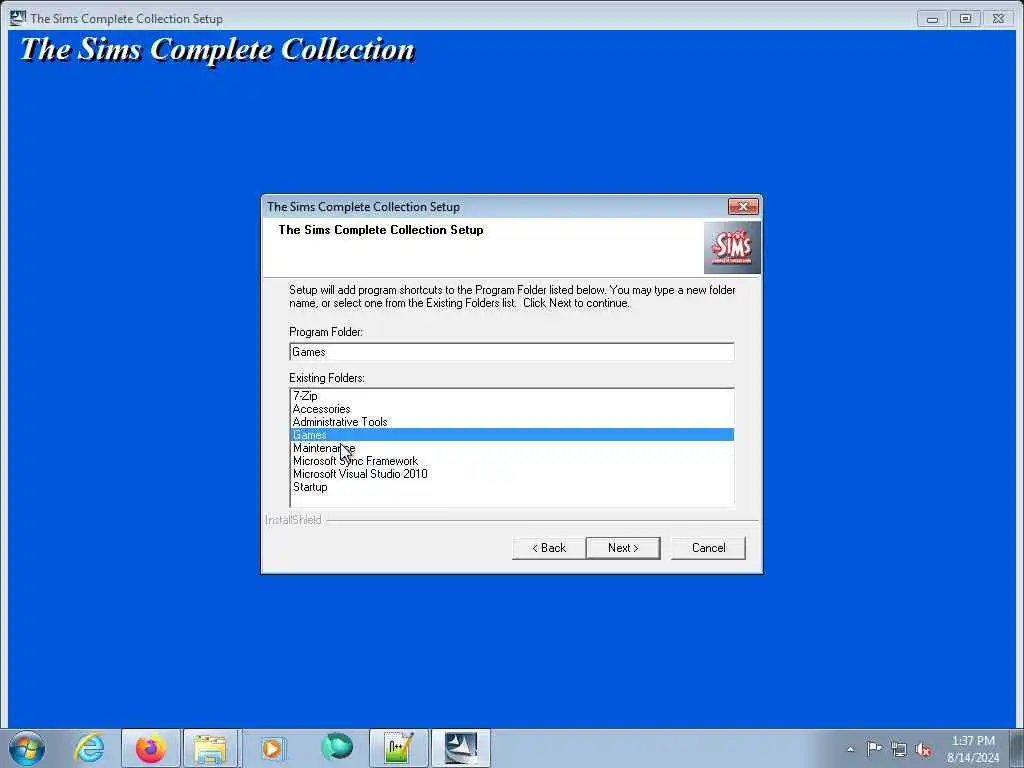Click the Next button in setup
The height and width of the screenshot is (768, 1024).
tap(623, 548)
